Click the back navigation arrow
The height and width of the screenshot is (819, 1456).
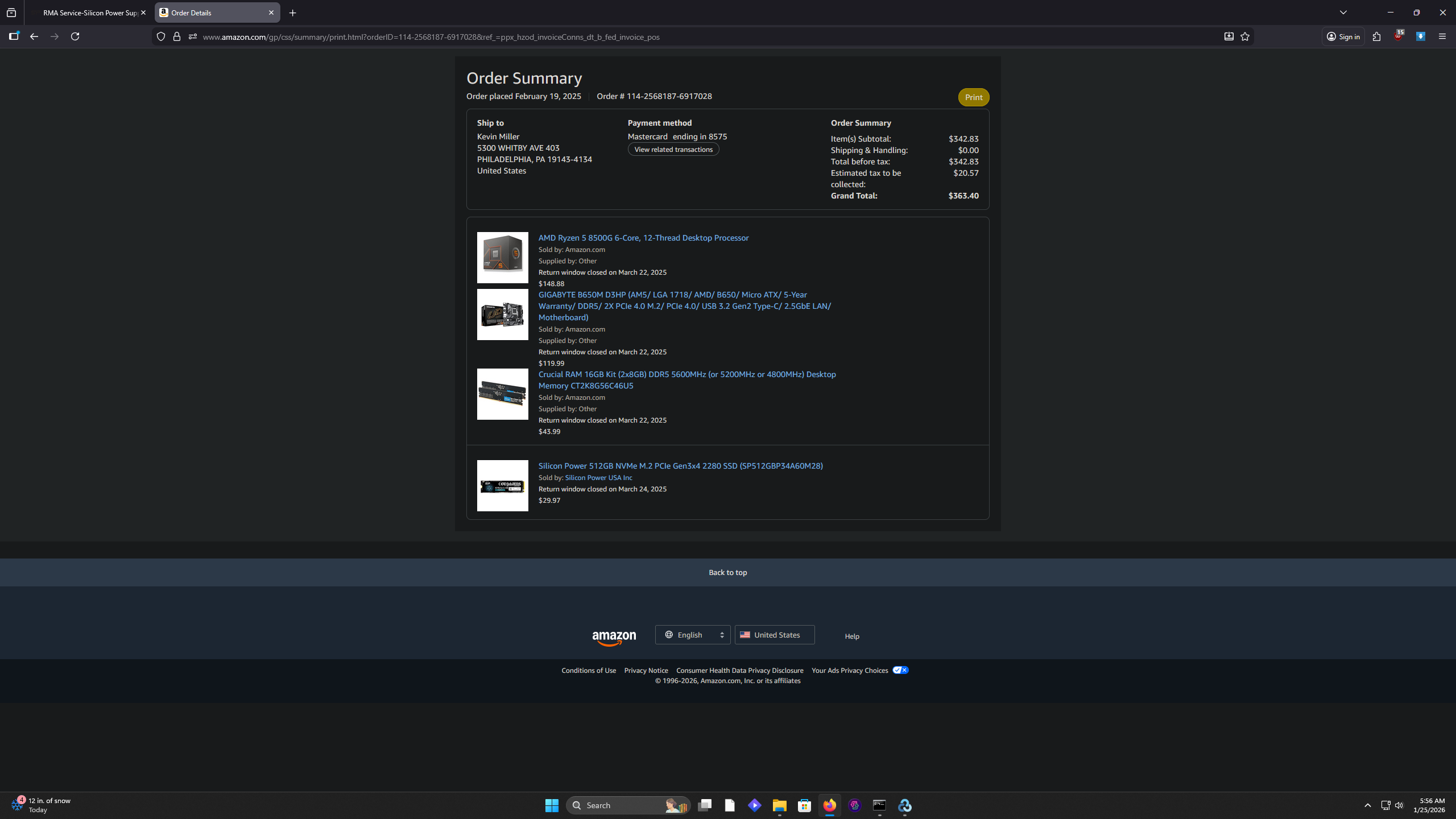34,36
